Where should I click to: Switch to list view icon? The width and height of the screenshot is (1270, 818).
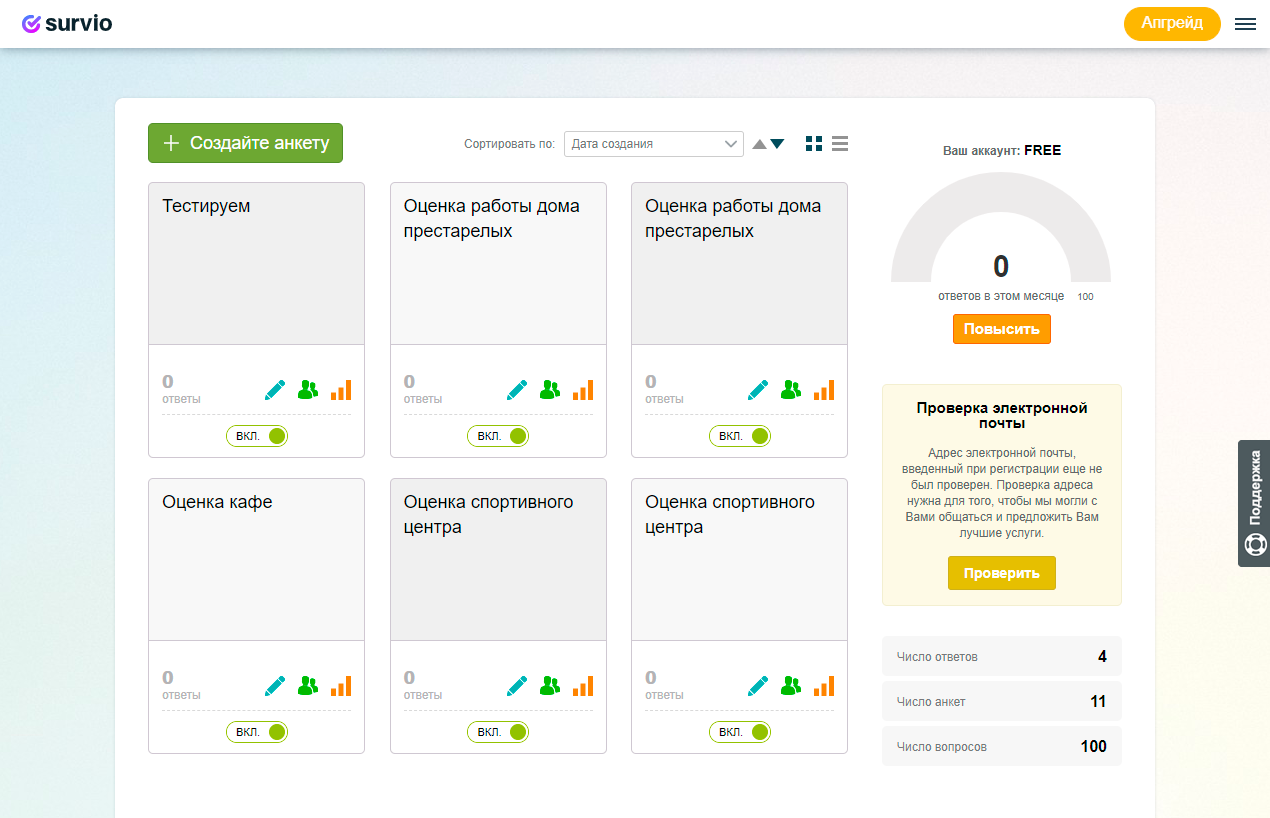click(x=840, y=144)
